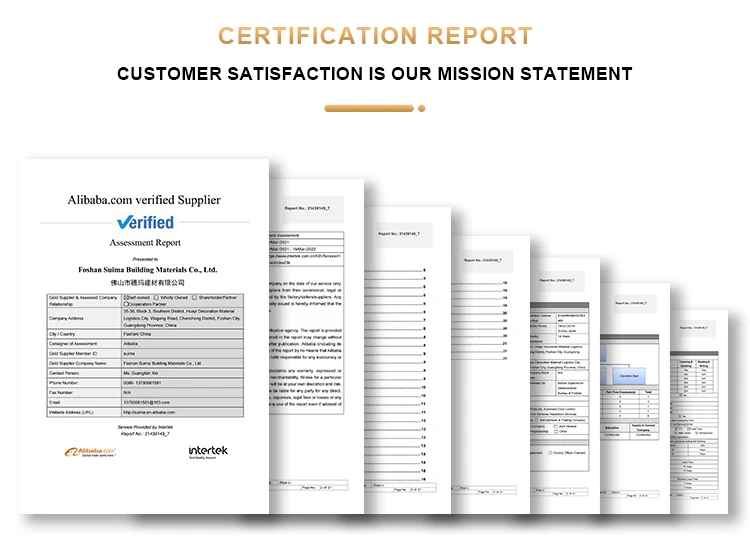Click the Chinese company name line
Viewport: 750px width, 549px height.
coord(148,283)
